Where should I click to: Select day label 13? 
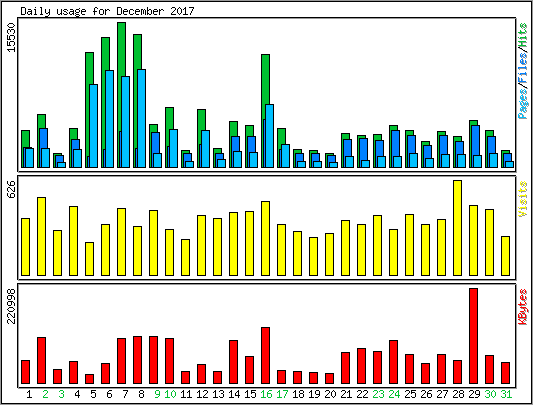tap(218, 394)
